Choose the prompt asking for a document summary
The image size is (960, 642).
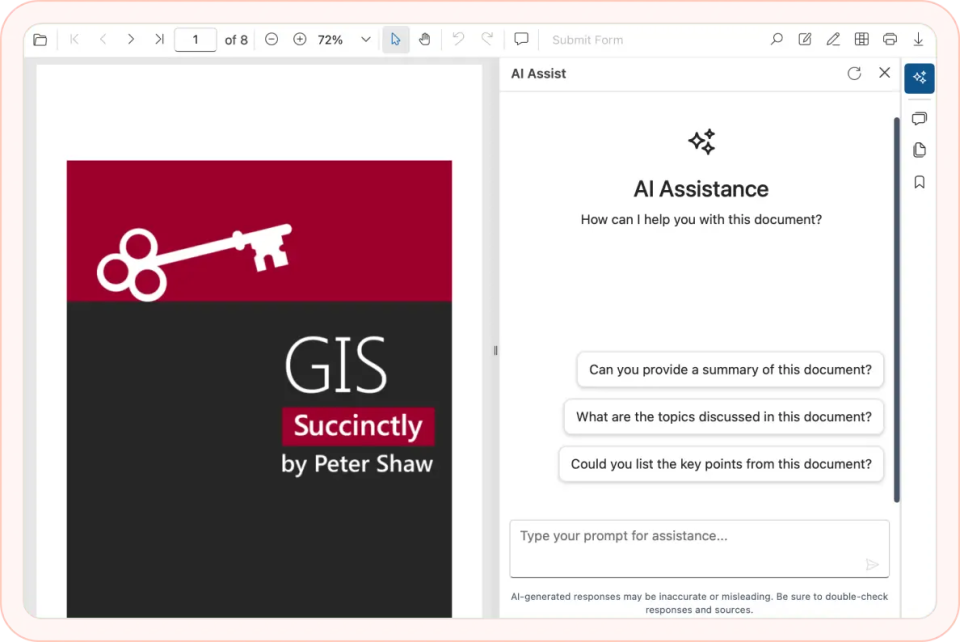point(729,369)
